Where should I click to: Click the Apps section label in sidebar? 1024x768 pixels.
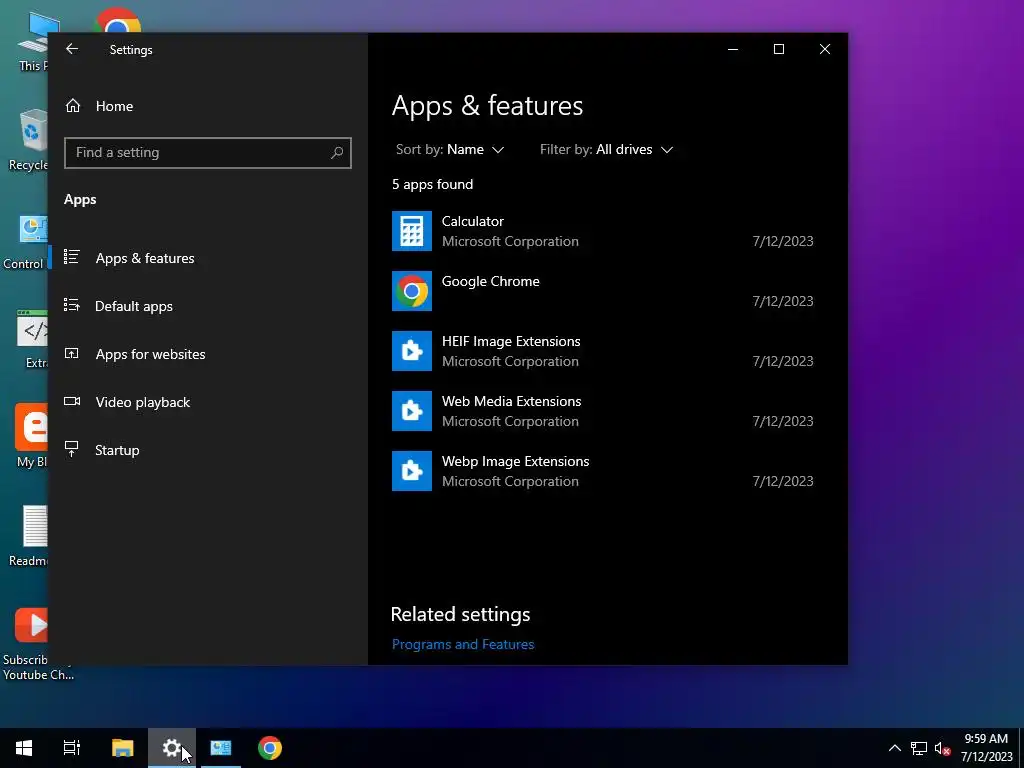click(80, 199)
